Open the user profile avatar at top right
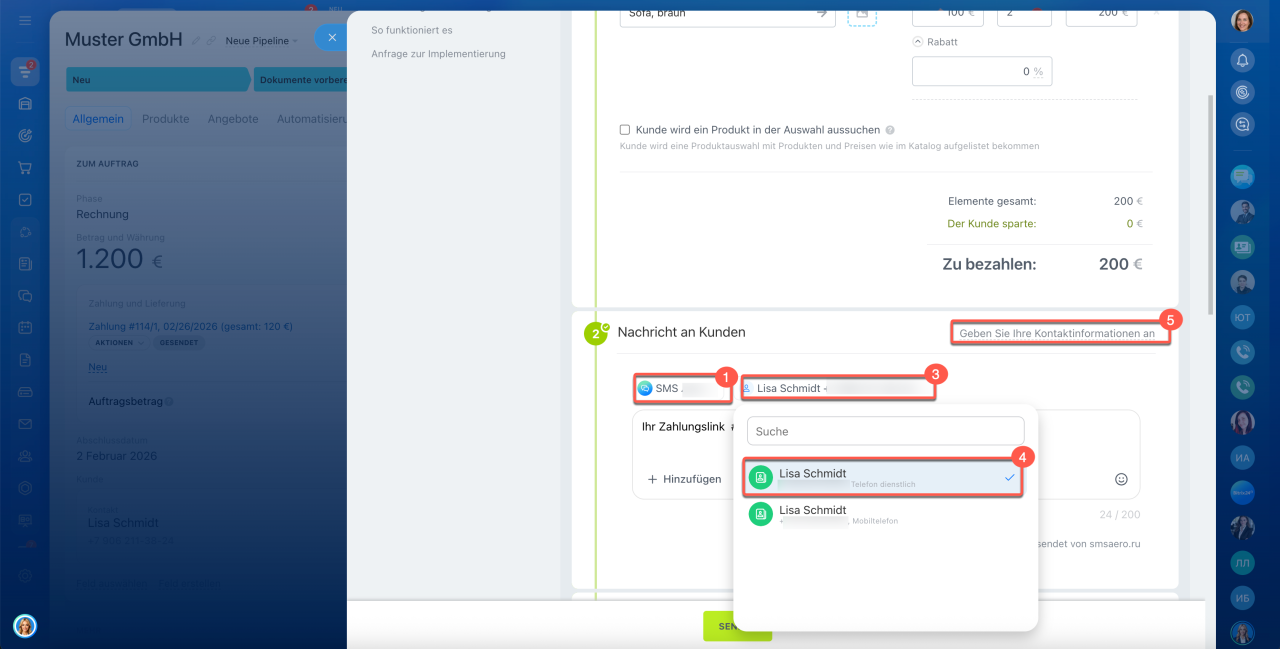 click(1243, 20)
